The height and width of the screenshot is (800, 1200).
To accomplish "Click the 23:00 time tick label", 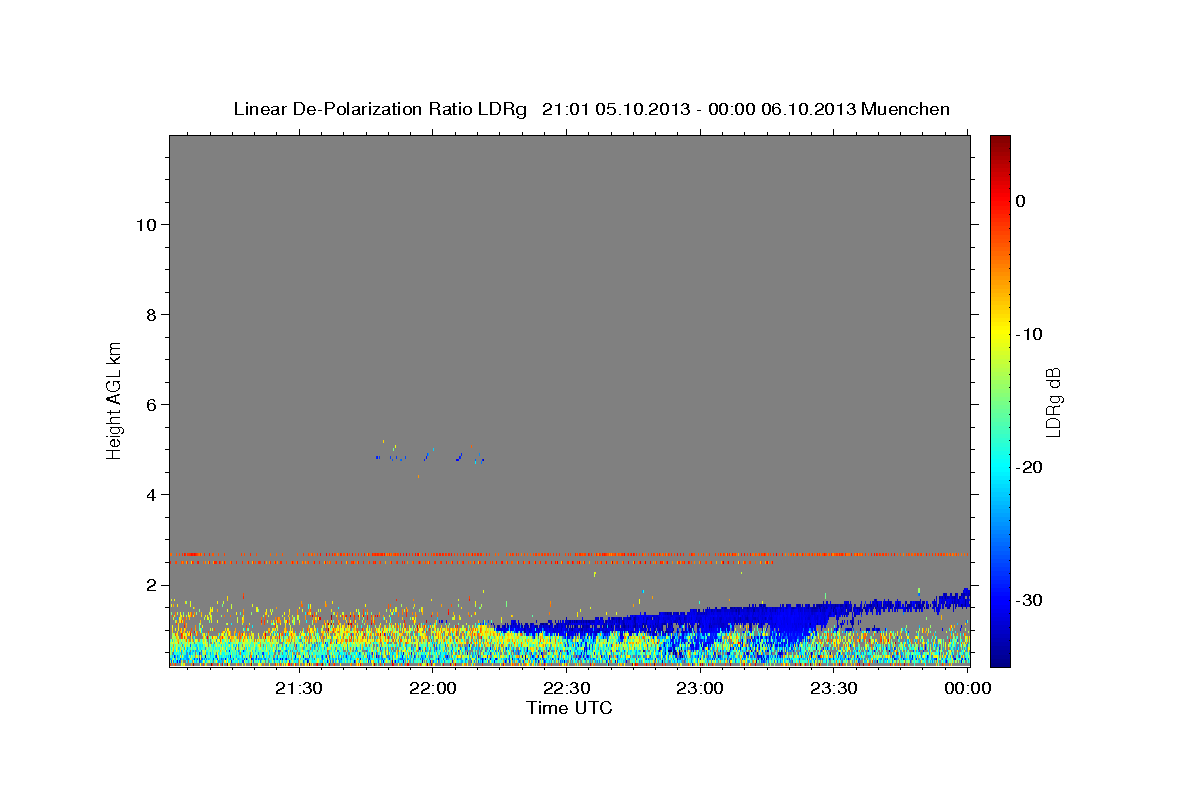I will (x=699, y=688).
